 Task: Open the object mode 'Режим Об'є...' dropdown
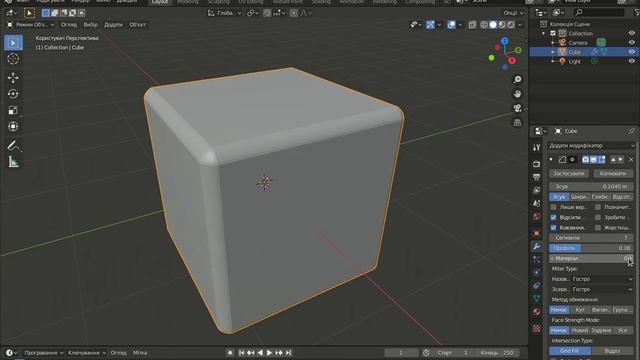31,25
